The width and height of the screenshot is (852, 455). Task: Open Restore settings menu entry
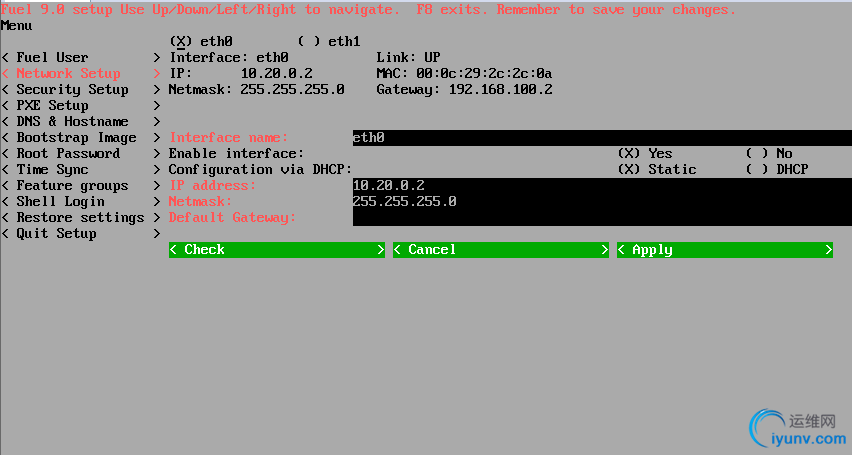[x=82, y=217]
